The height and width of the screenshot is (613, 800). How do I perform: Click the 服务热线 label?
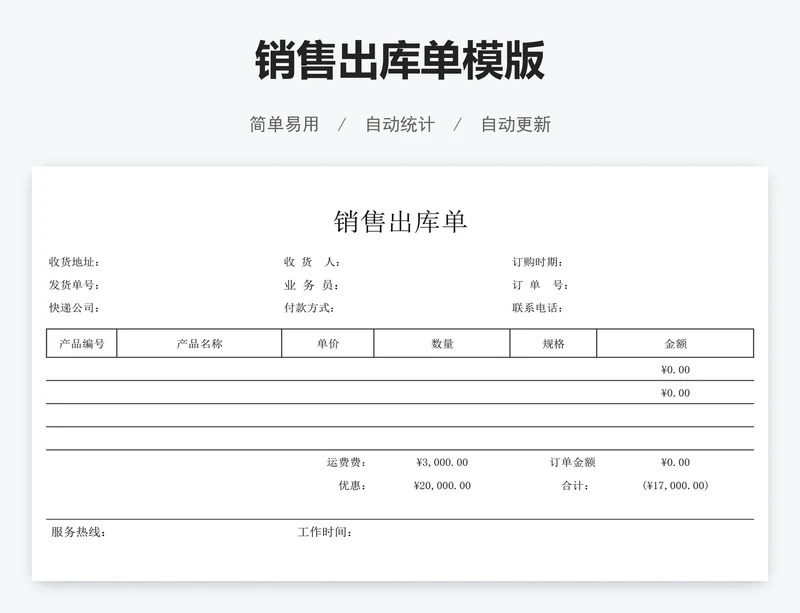pyautogui.click(x=78, y=532)
